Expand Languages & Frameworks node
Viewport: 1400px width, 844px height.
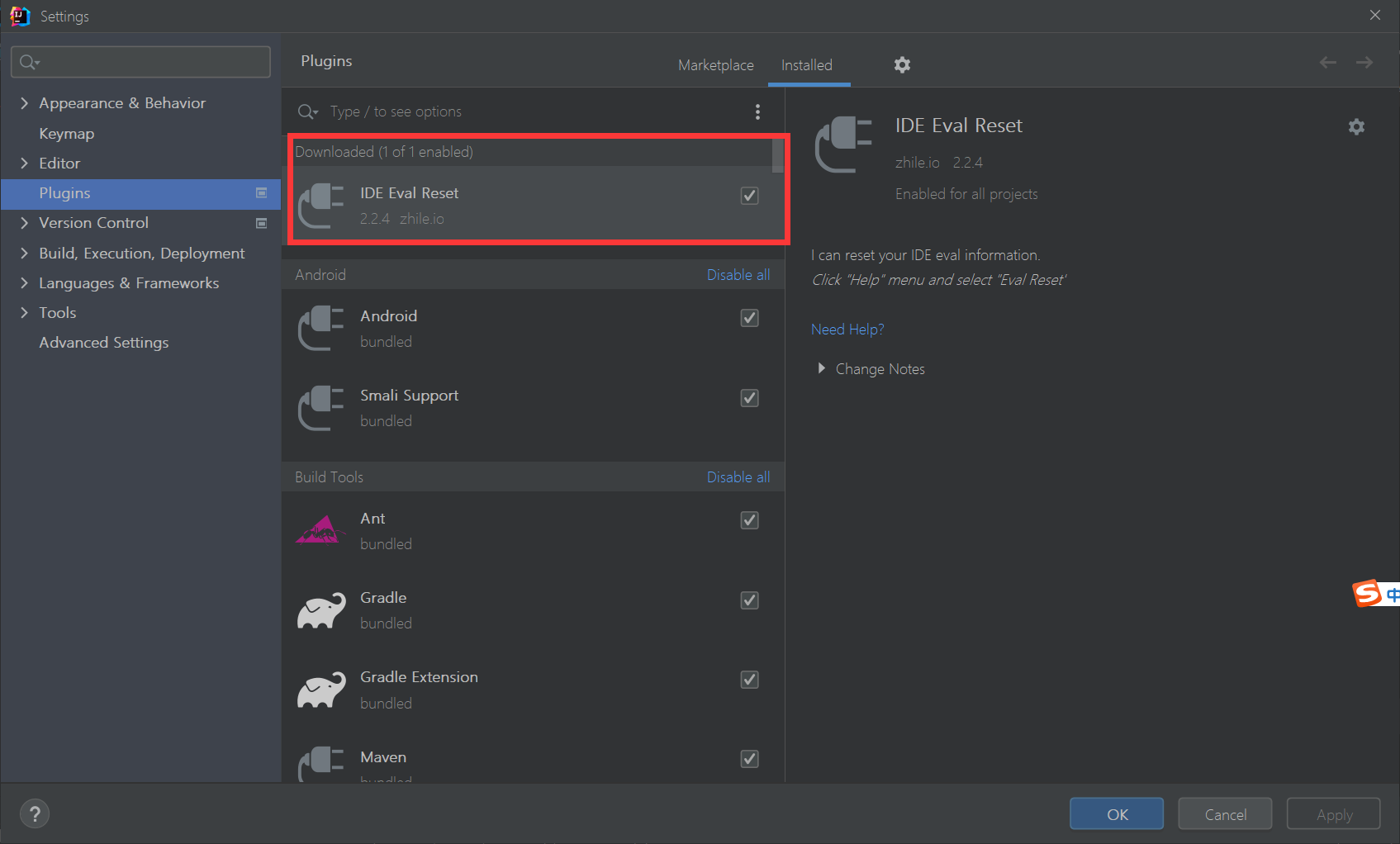pos(24,283)
